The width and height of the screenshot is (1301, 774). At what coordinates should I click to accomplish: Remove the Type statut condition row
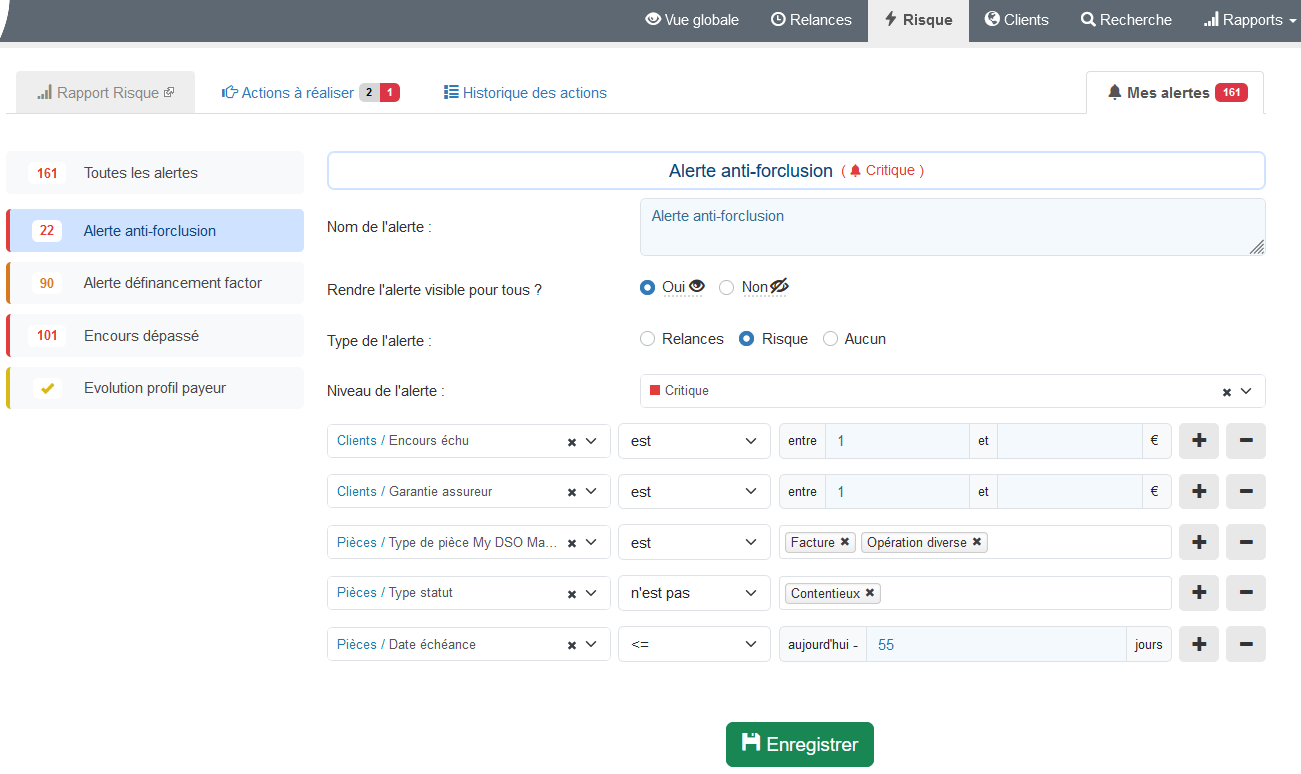1246,593
